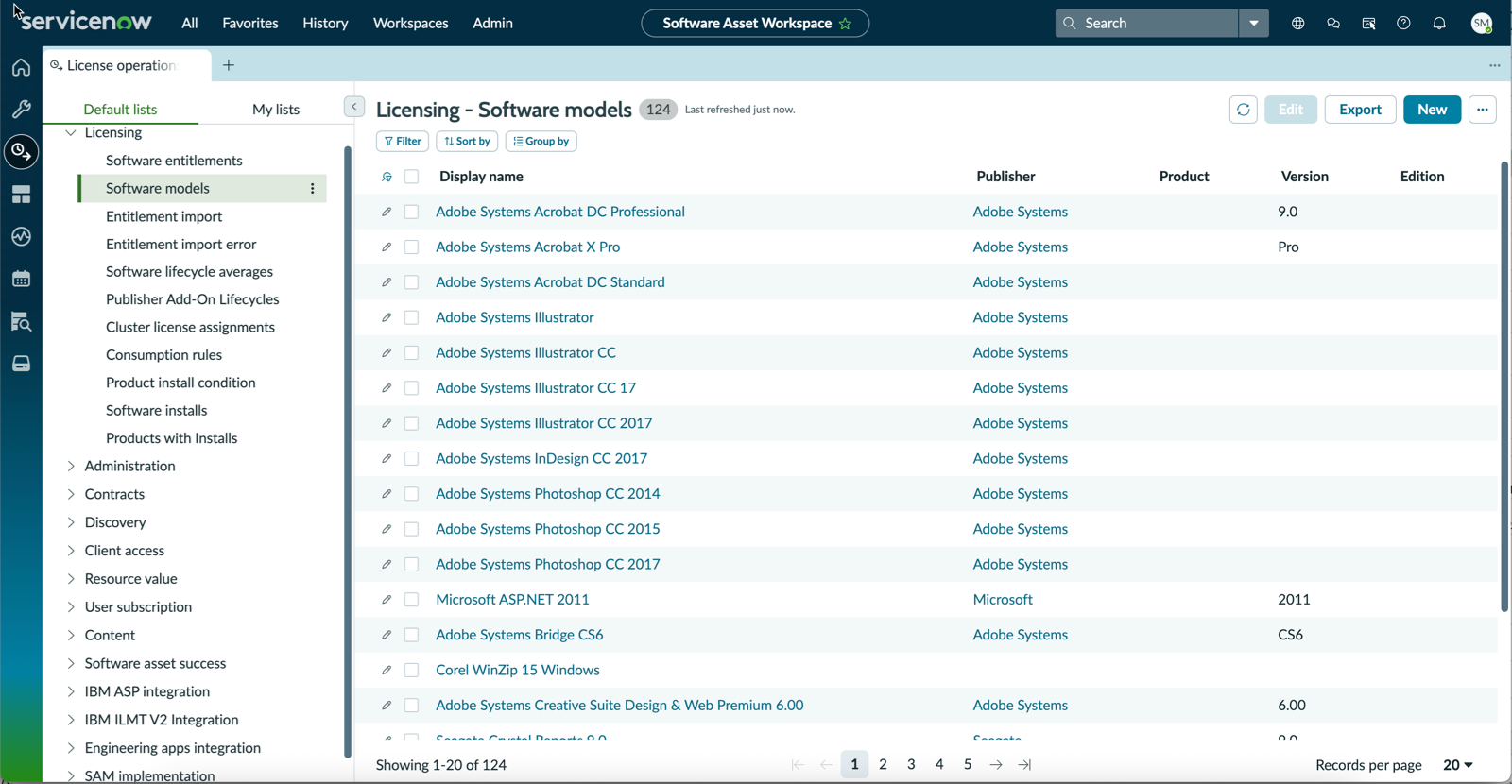Expand the Client access section
The width and height of the screenshot is (1512, 784).
(71, 551)
